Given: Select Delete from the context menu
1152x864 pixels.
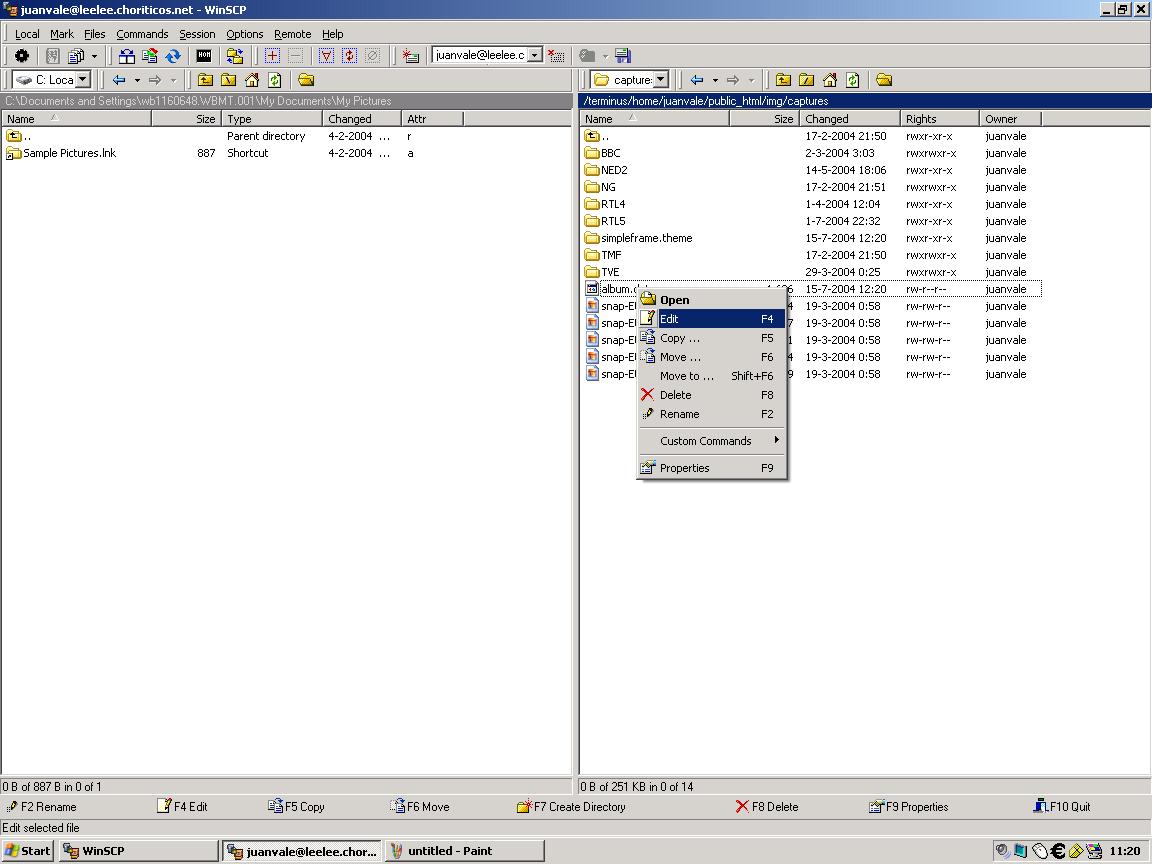Looking at the screenshot, I should point(711,395).
